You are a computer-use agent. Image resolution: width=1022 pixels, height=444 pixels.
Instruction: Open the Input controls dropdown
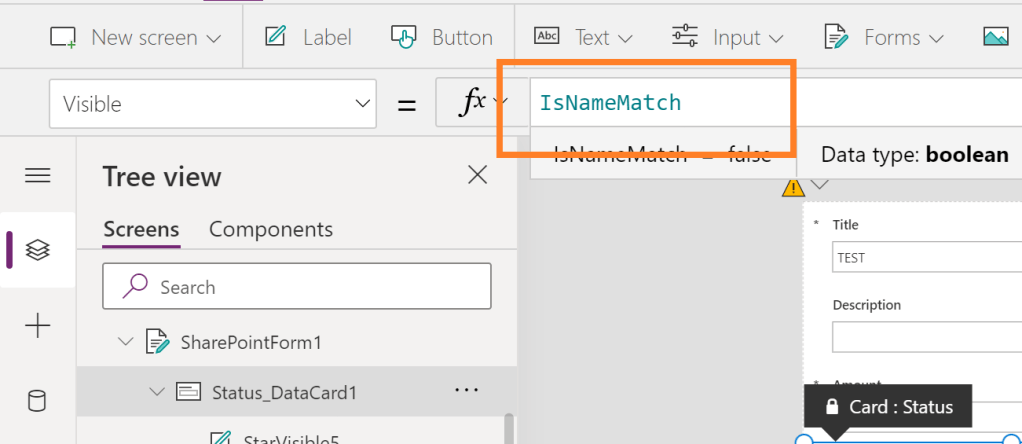(x=727, y=38)
